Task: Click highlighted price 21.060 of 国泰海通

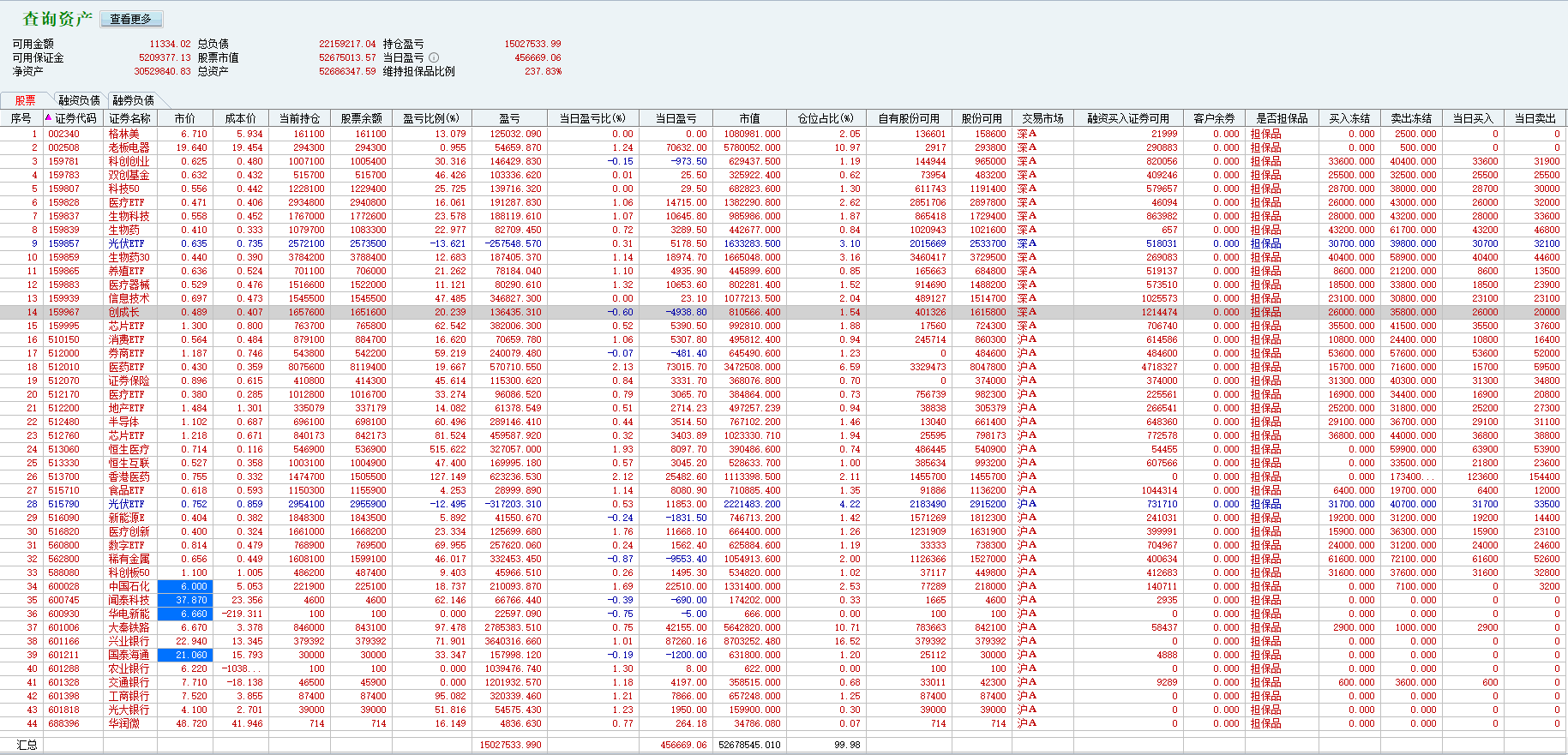Action: 185,655
